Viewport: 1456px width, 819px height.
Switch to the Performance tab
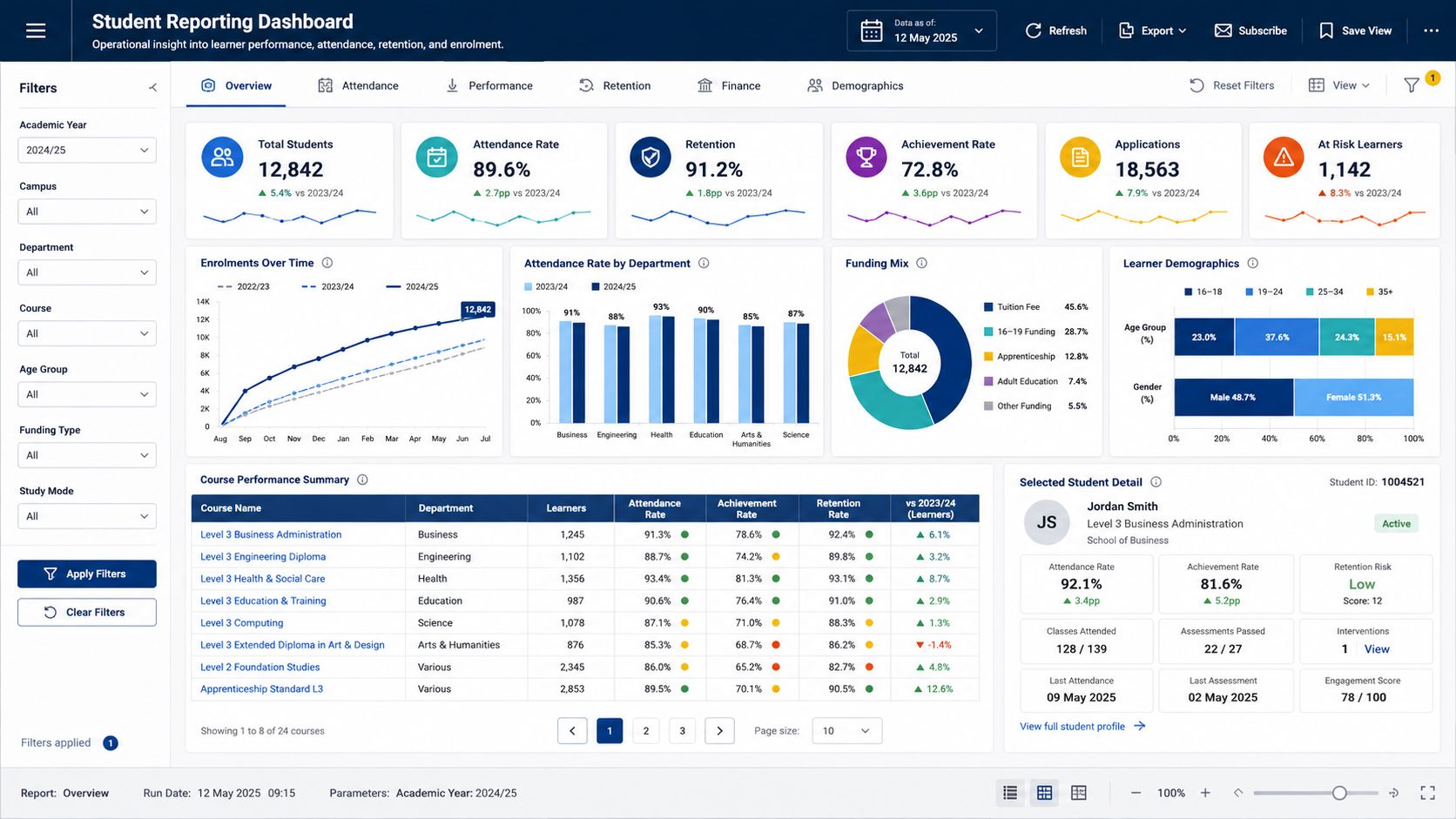coord(489,85)
